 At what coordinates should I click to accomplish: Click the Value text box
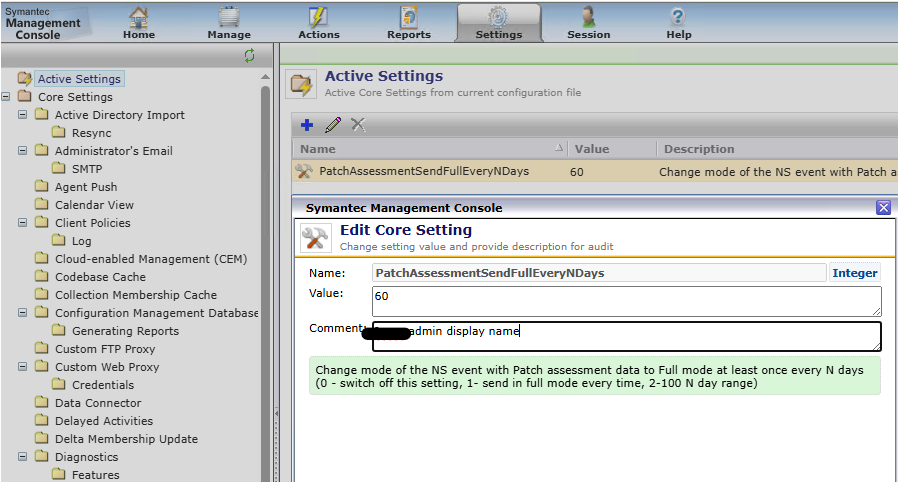pyautogui.click(x=627, y=301)
